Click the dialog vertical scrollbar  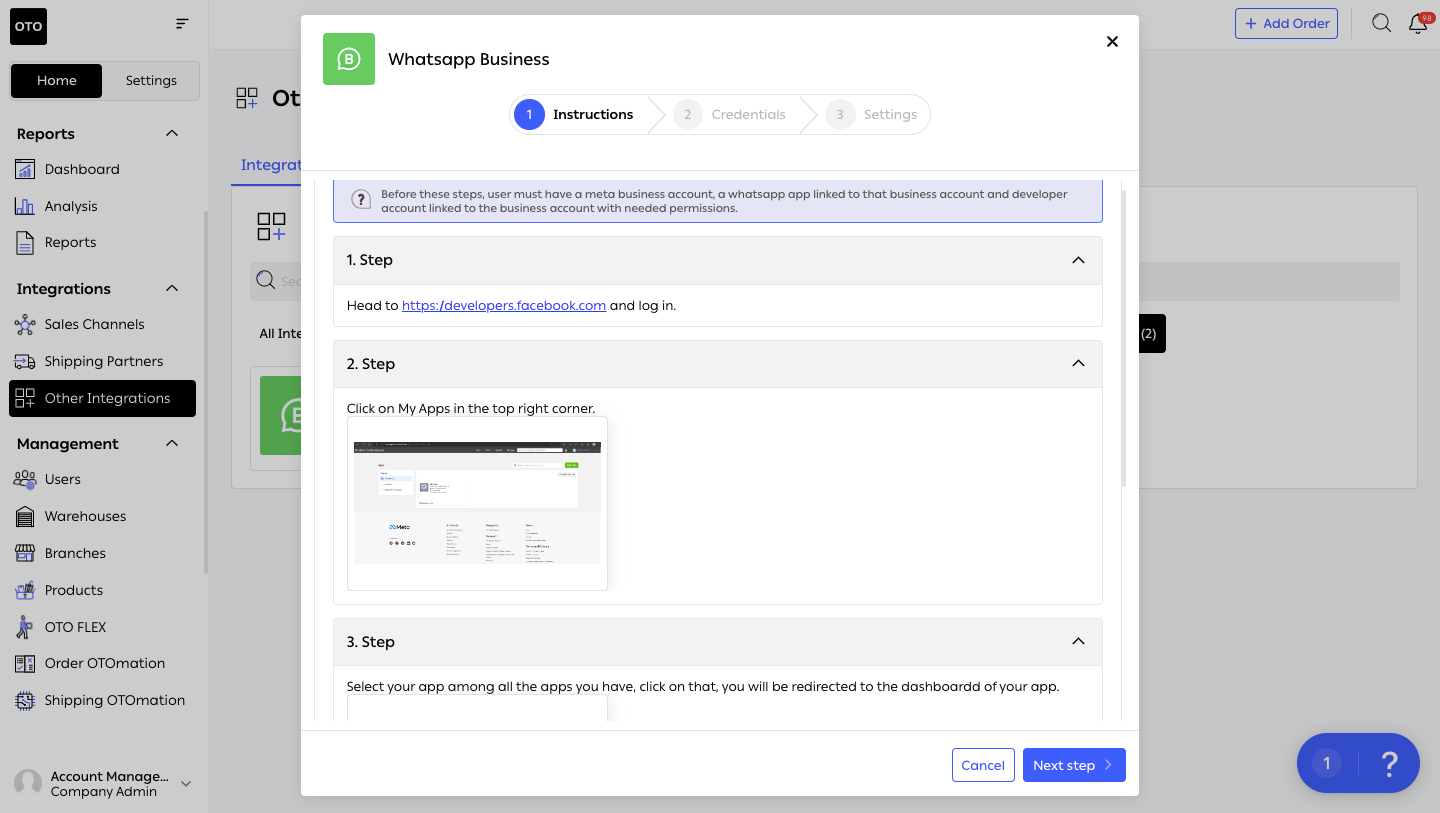pyautogui.click(x=1125, y=338)
